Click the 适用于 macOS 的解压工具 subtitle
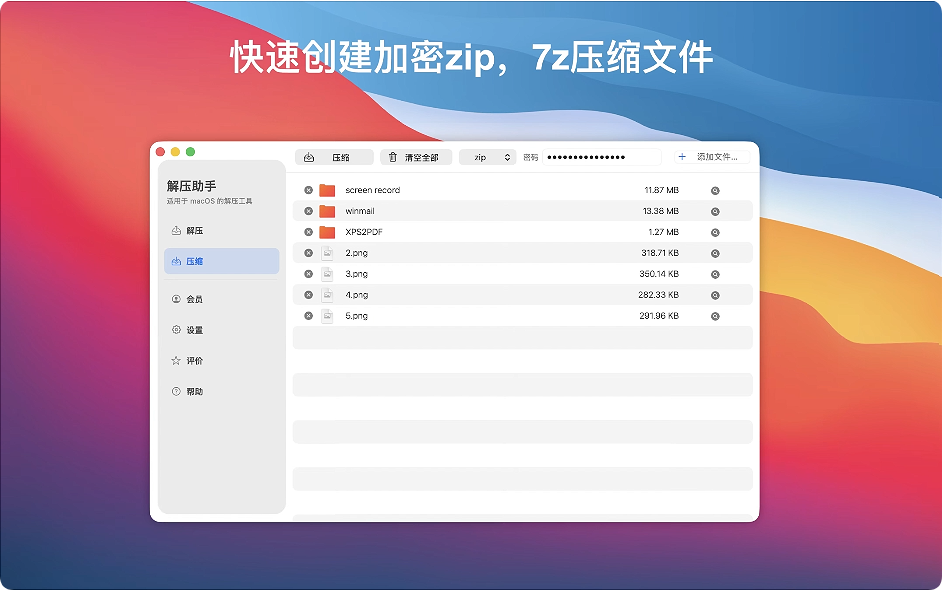Viewport: 942px width, 590px height. click(x=210, y=201)
